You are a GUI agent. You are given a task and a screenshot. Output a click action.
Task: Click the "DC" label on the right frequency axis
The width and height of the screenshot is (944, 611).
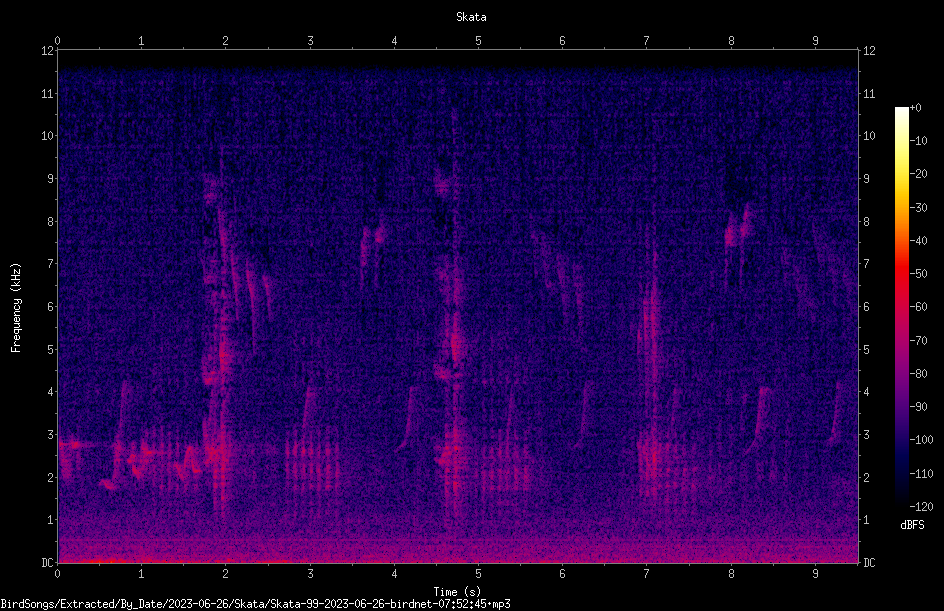[x=869, y=563]
